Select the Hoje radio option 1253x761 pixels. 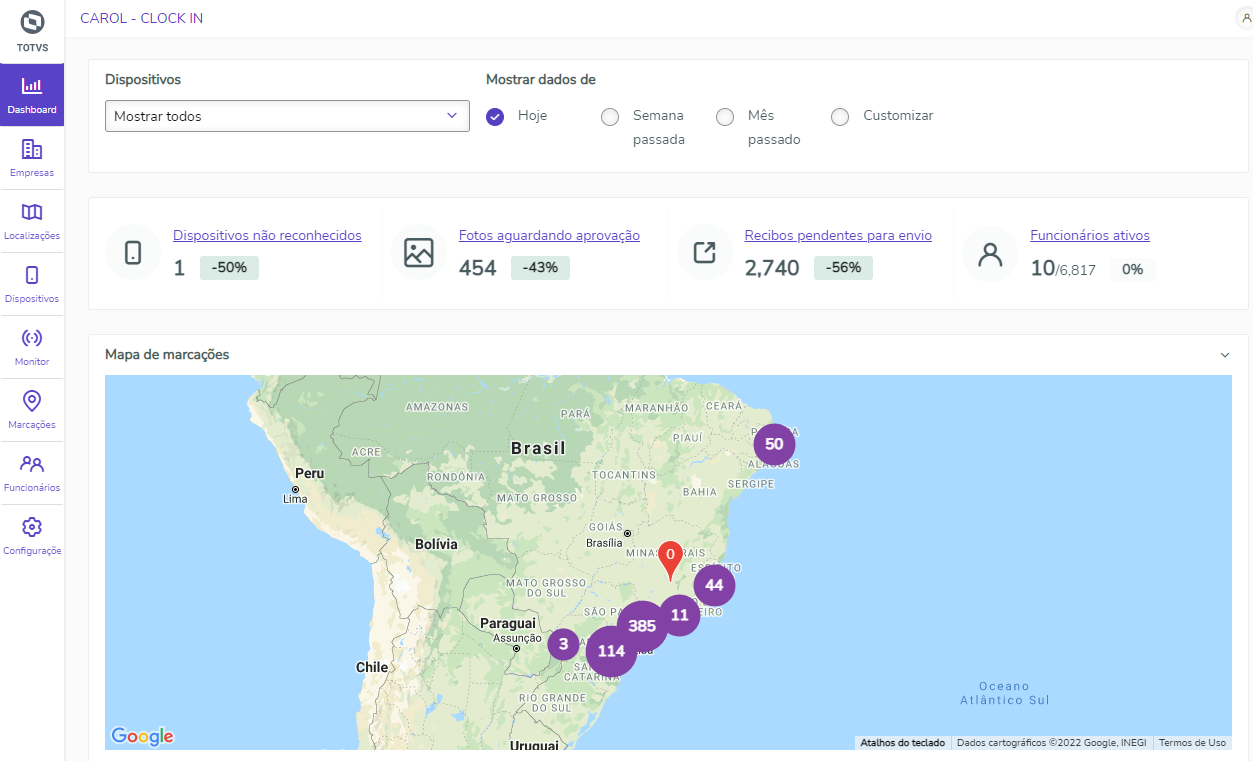click(495, 117)
